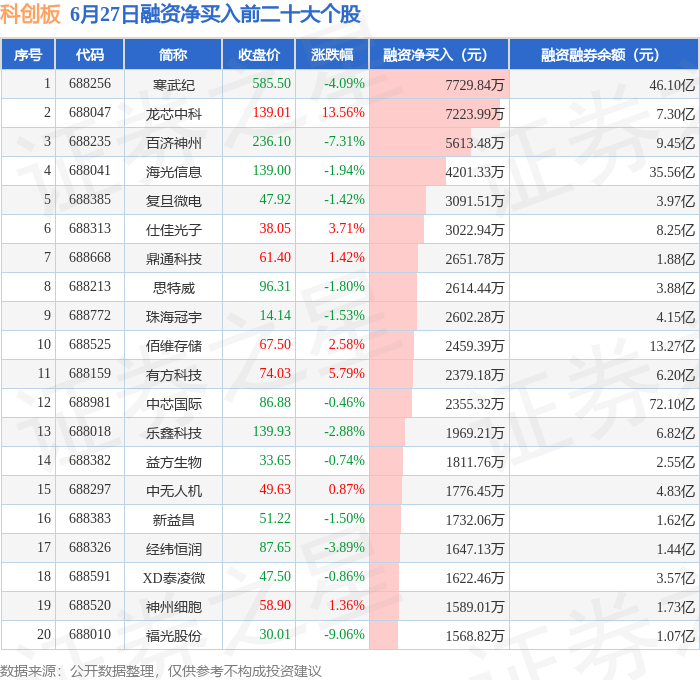Click stock code 688010

click(90, 634)
